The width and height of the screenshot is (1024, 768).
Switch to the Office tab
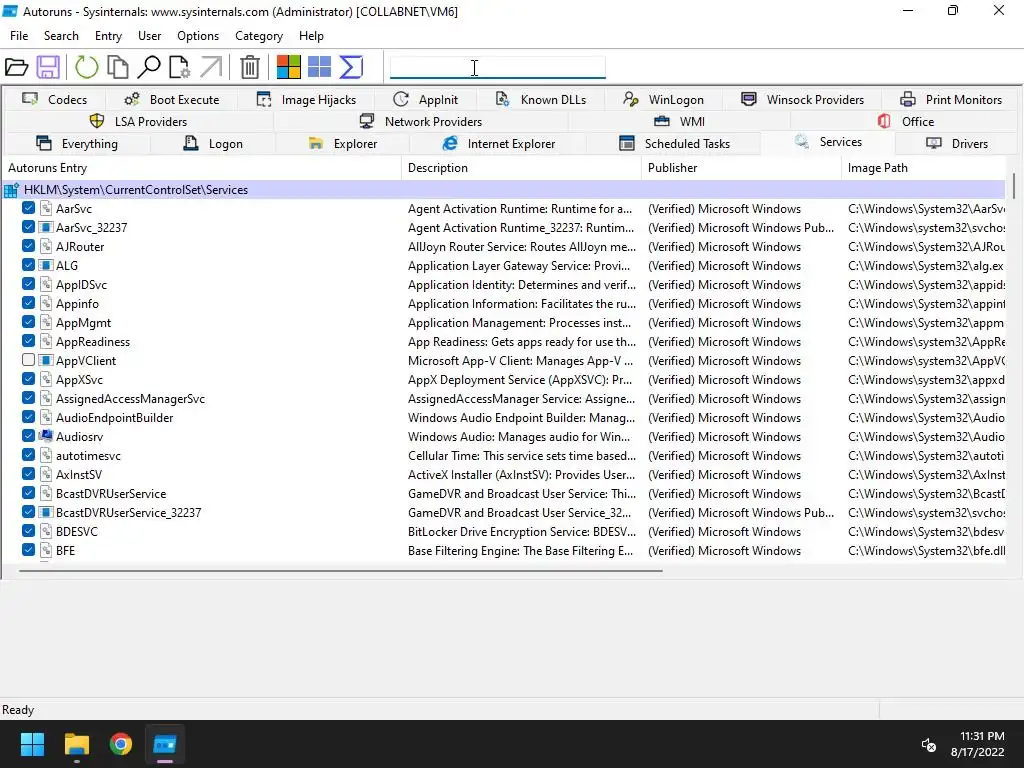pyautogui.click(x=906, y=121)
